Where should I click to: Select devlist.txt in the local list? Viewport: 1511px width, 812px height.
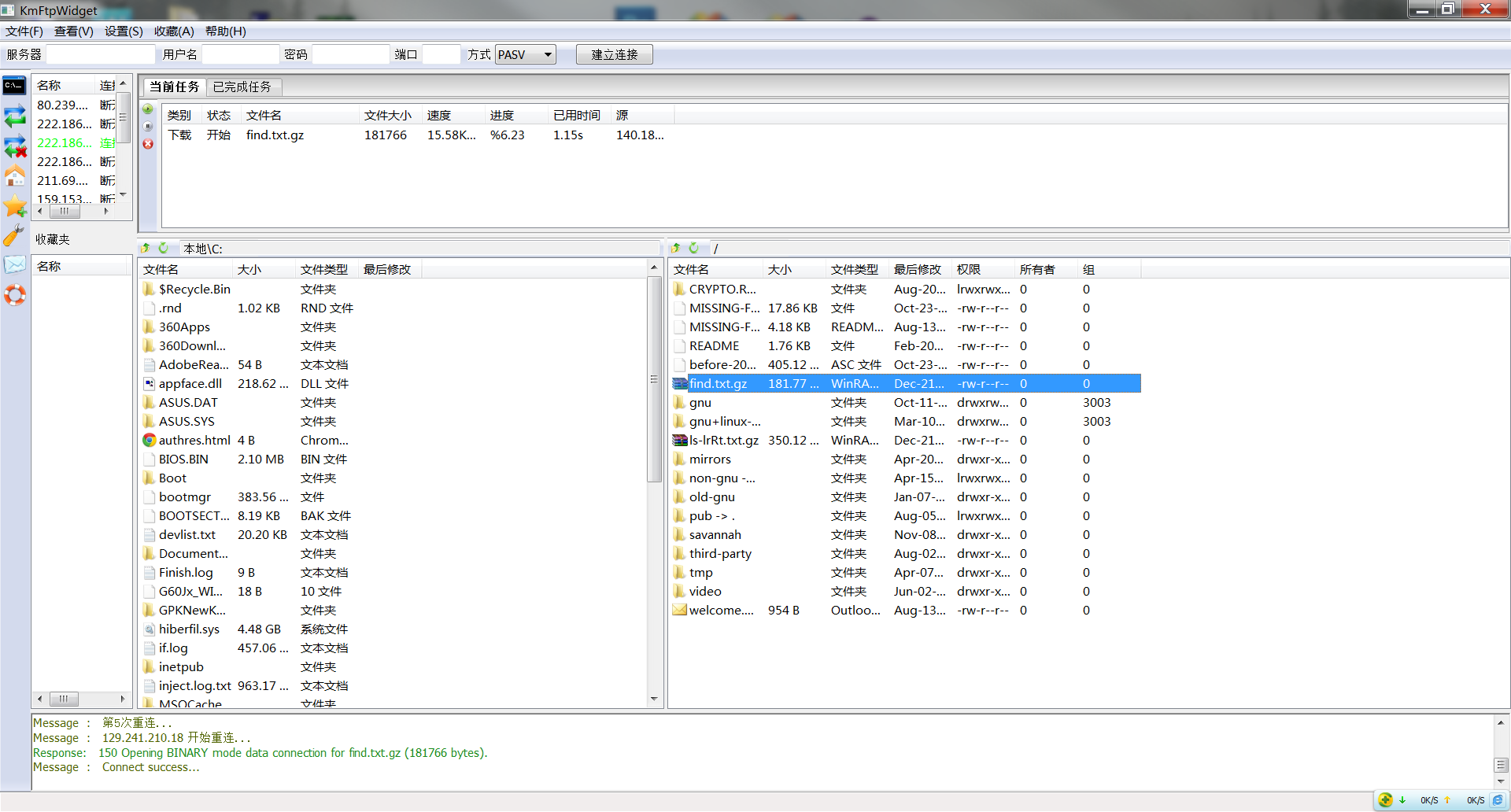pos(282,535)
